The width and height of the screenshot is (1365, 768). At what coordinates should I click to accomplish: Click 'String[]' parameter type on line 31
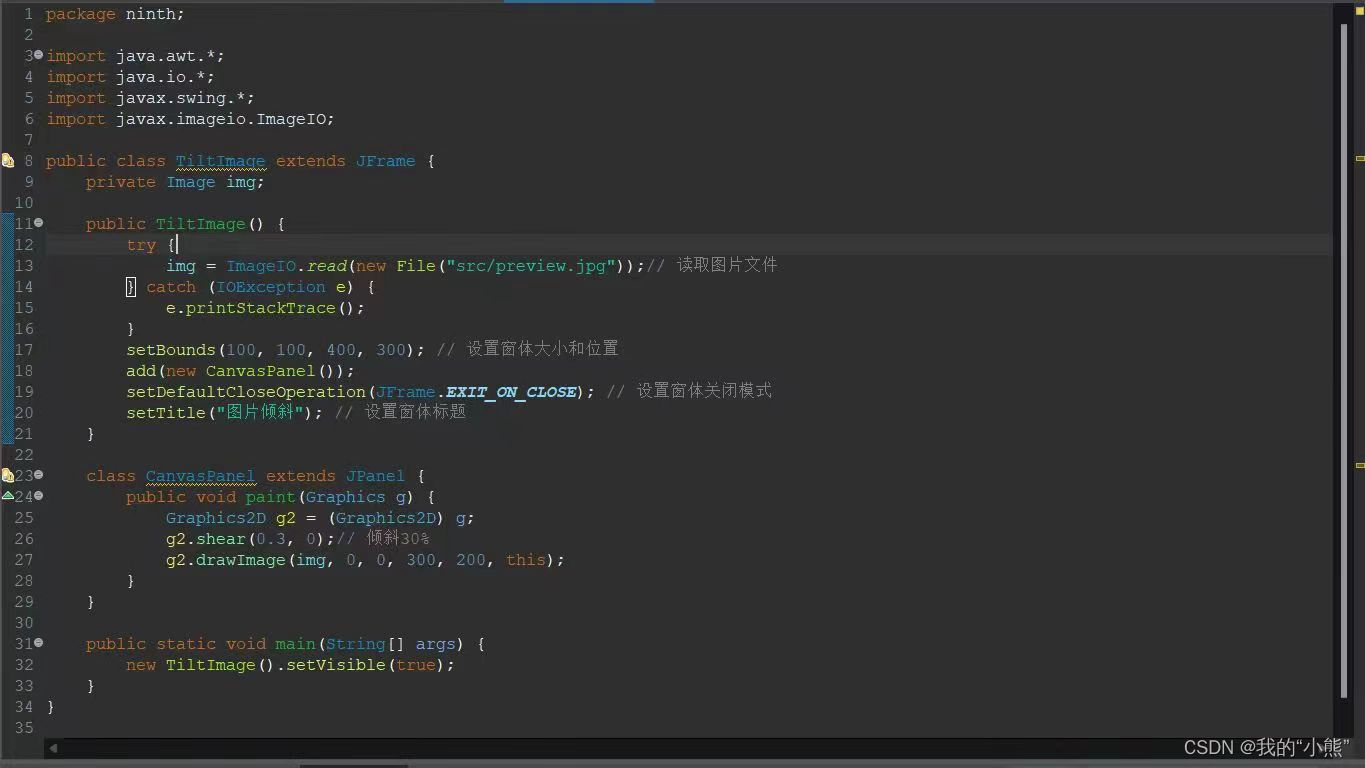(365, 644)
